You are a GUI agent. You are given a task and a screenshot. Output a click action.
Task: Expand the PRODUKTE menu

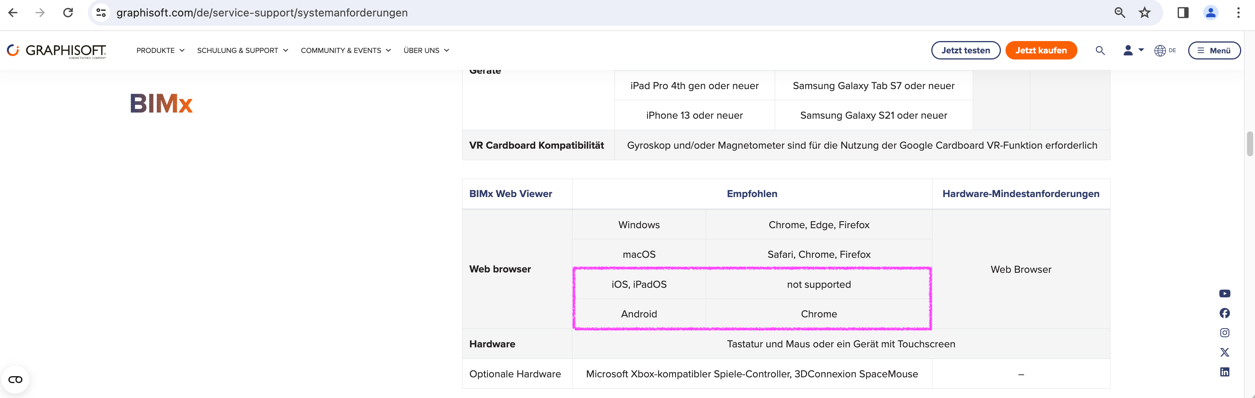(160, 50)
